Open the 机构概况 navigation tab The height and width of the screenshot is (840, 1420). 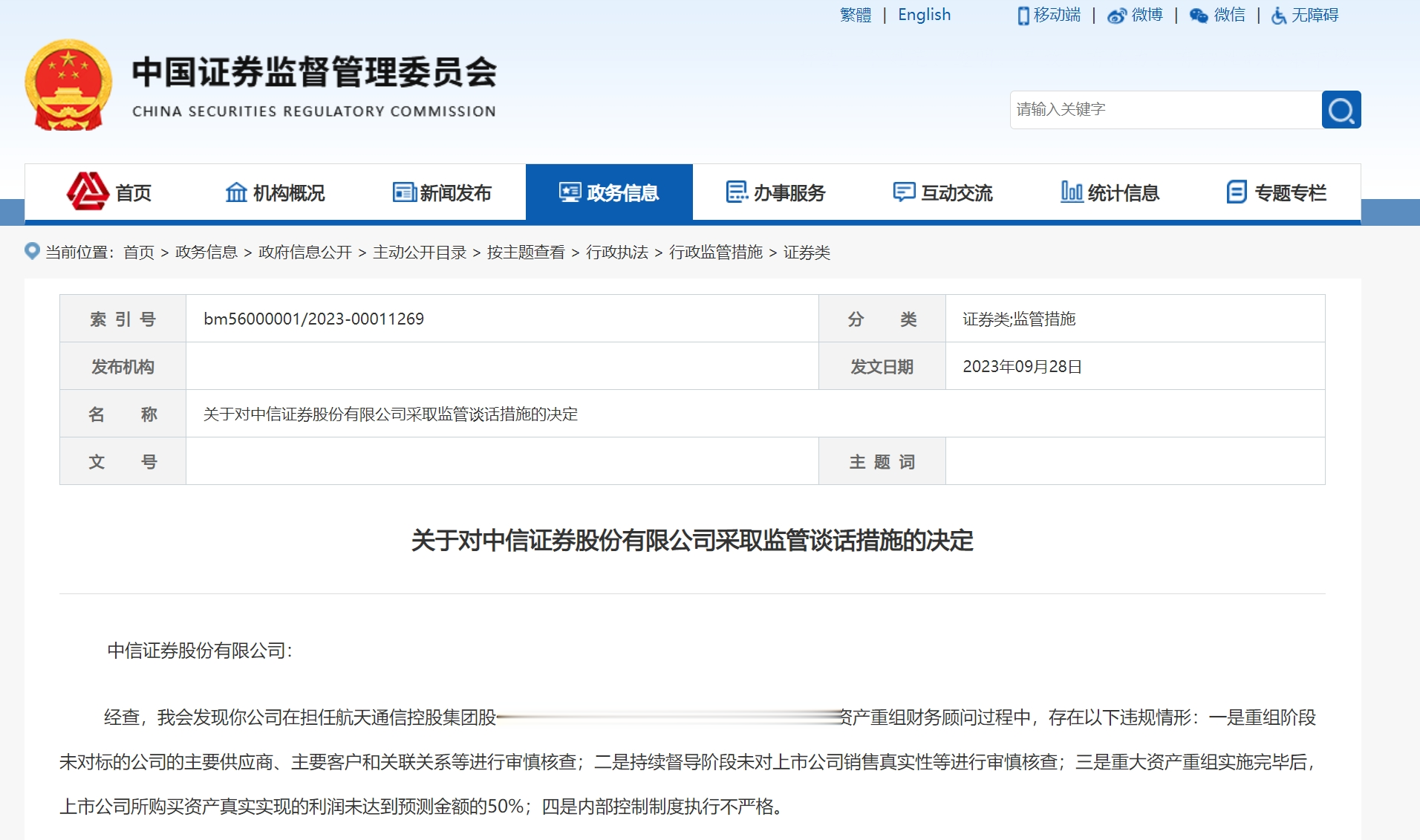click(276, 192)
